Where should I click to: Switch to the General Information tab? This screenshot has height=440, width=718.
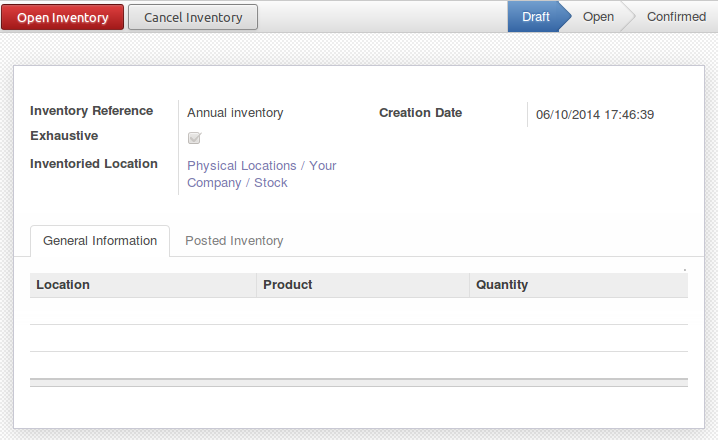[100, 241]
